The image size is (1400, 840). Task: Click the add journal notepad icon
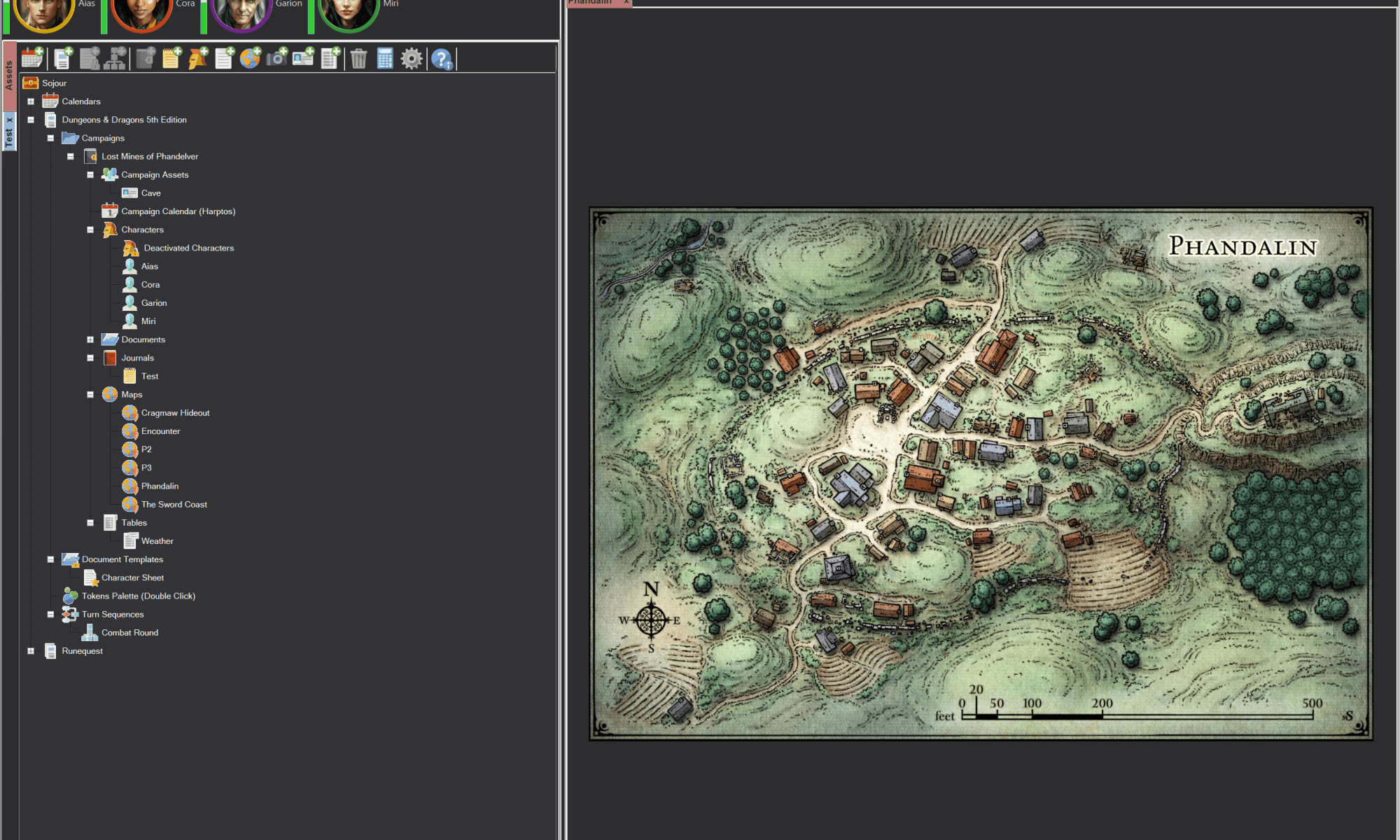[x=171, y=58]
